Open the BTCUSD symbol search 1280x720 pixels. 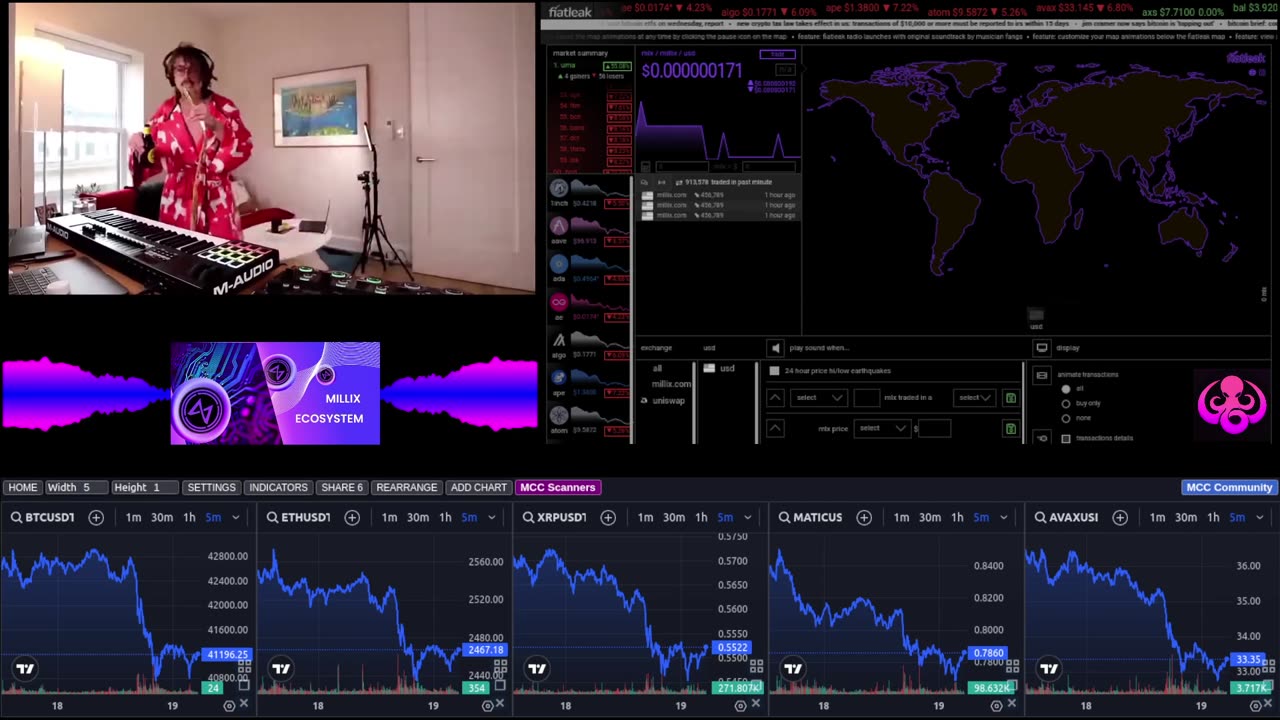[x=42, y=517]
